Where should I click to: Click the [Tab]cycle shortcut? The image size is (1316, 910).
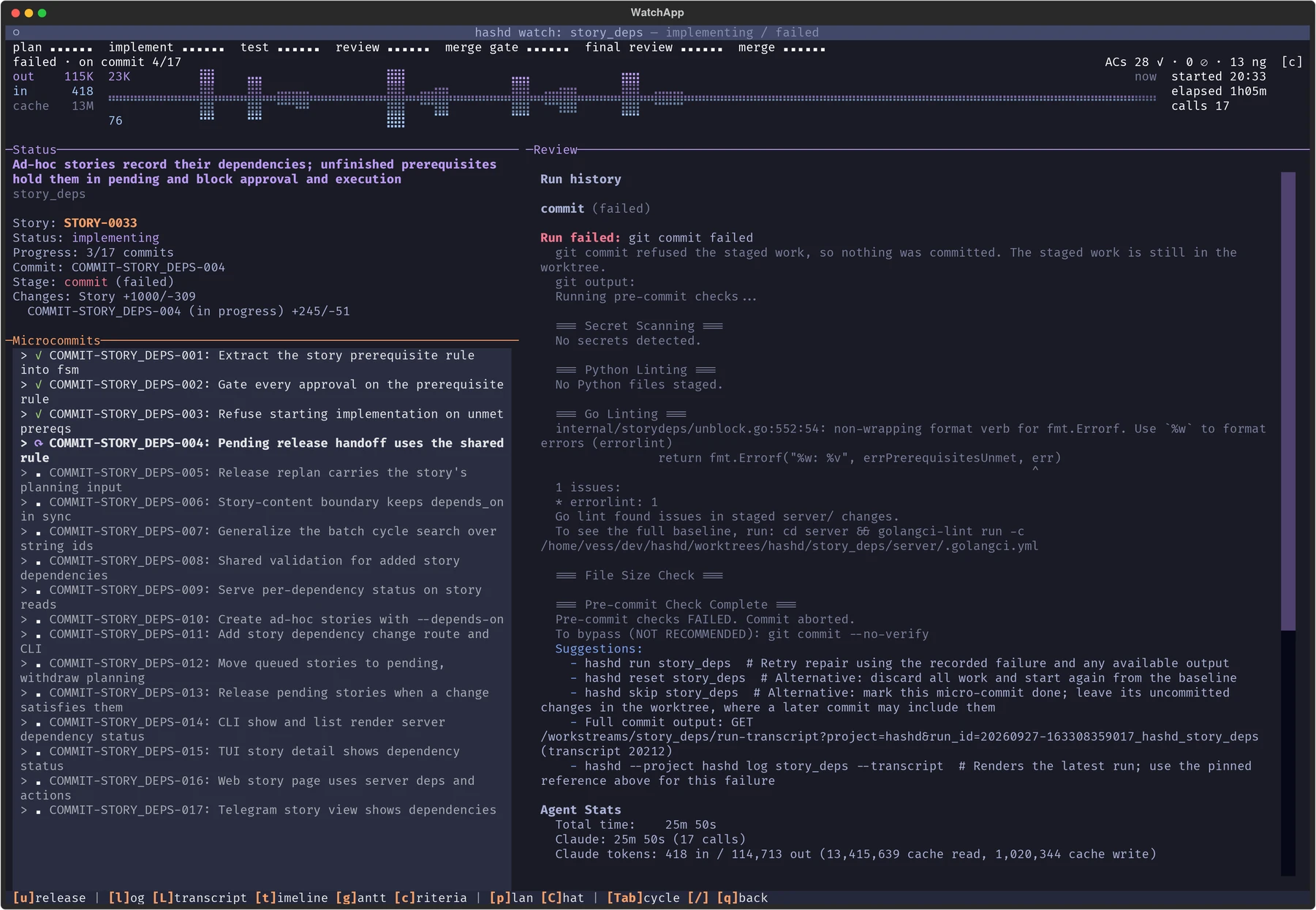point(643,898)
